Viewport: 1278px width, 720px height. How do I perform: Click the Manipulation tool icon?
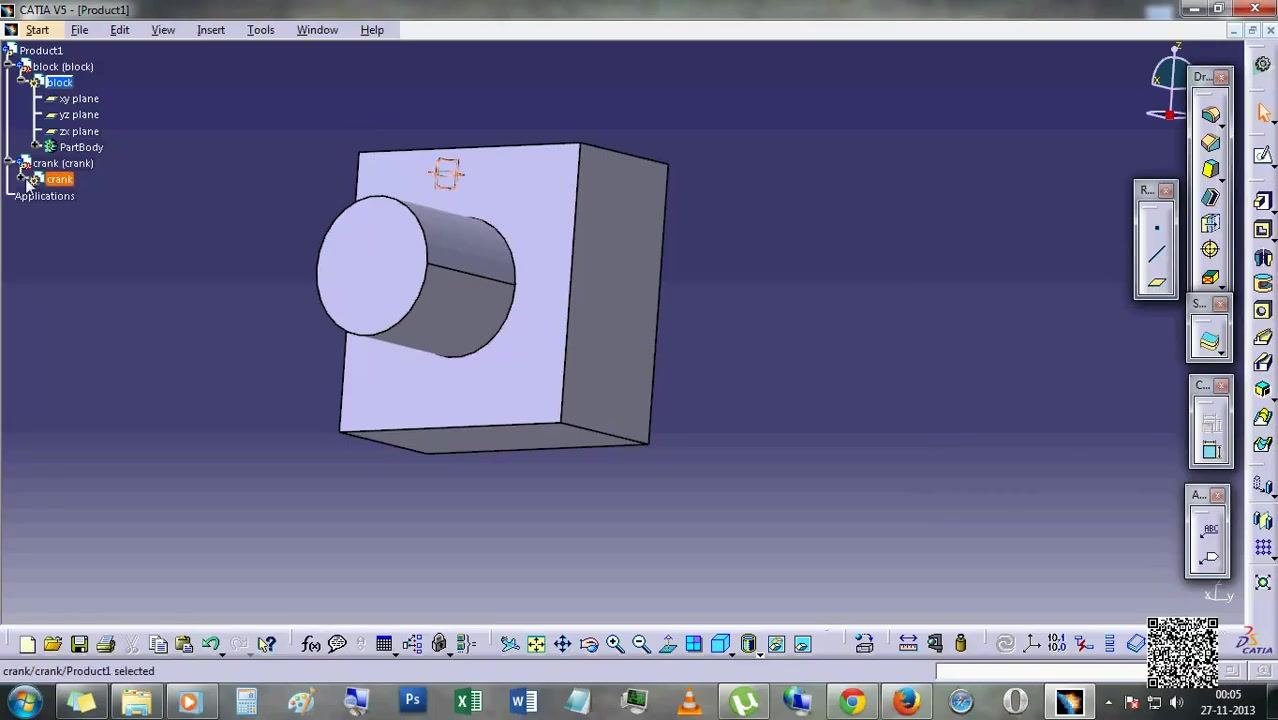(x=864, y=645)
